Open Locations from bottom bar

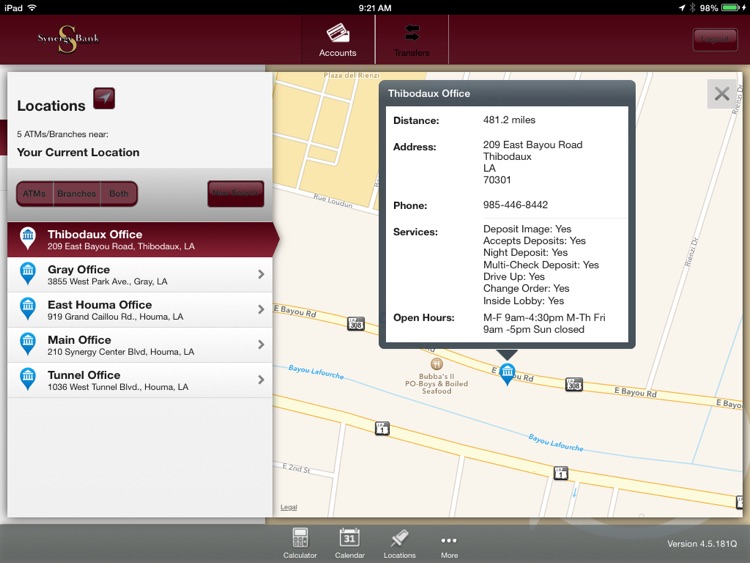pyautogui.click(x=399, y=543)
